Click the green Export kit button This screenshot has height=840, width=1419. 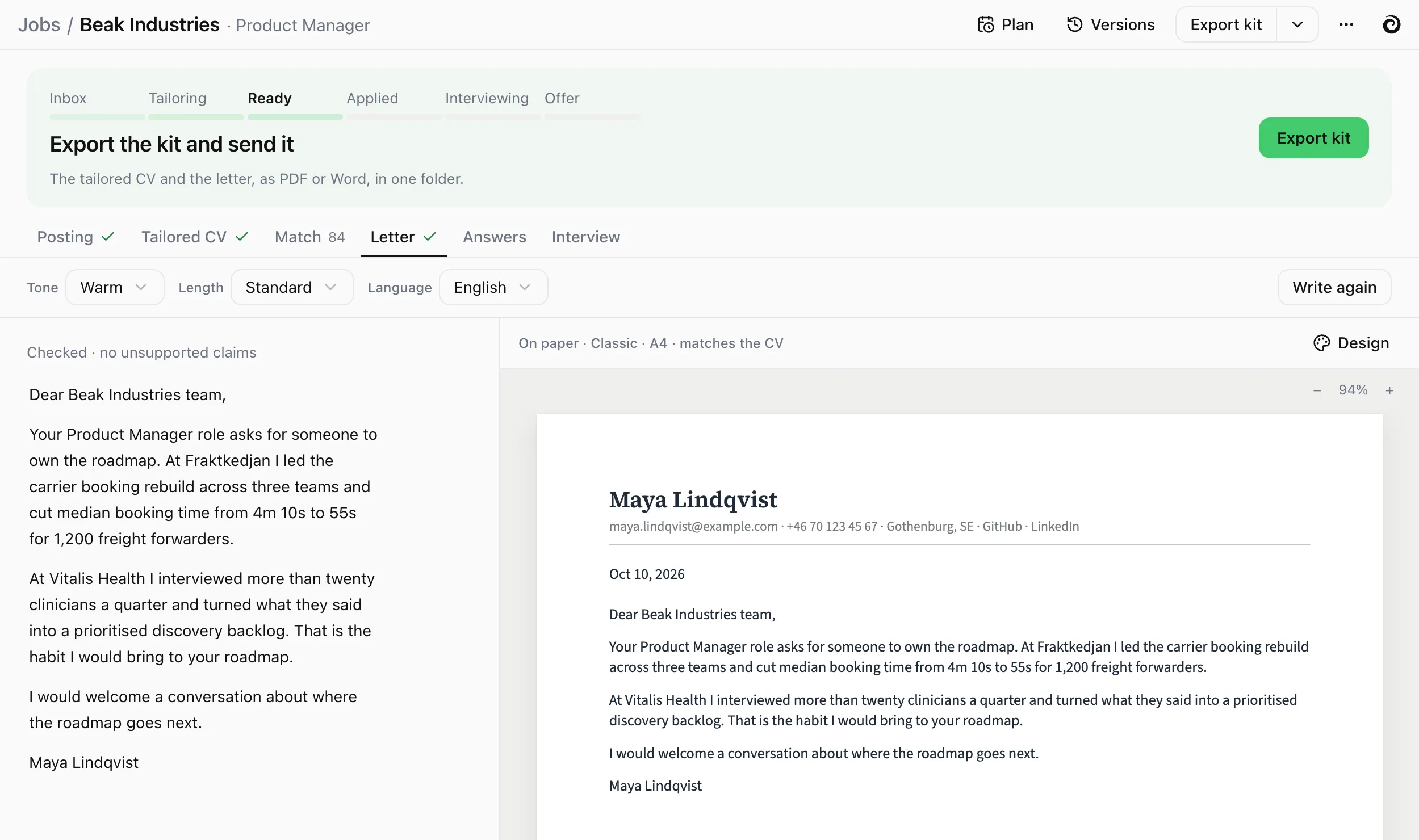tap(1313, 138)
